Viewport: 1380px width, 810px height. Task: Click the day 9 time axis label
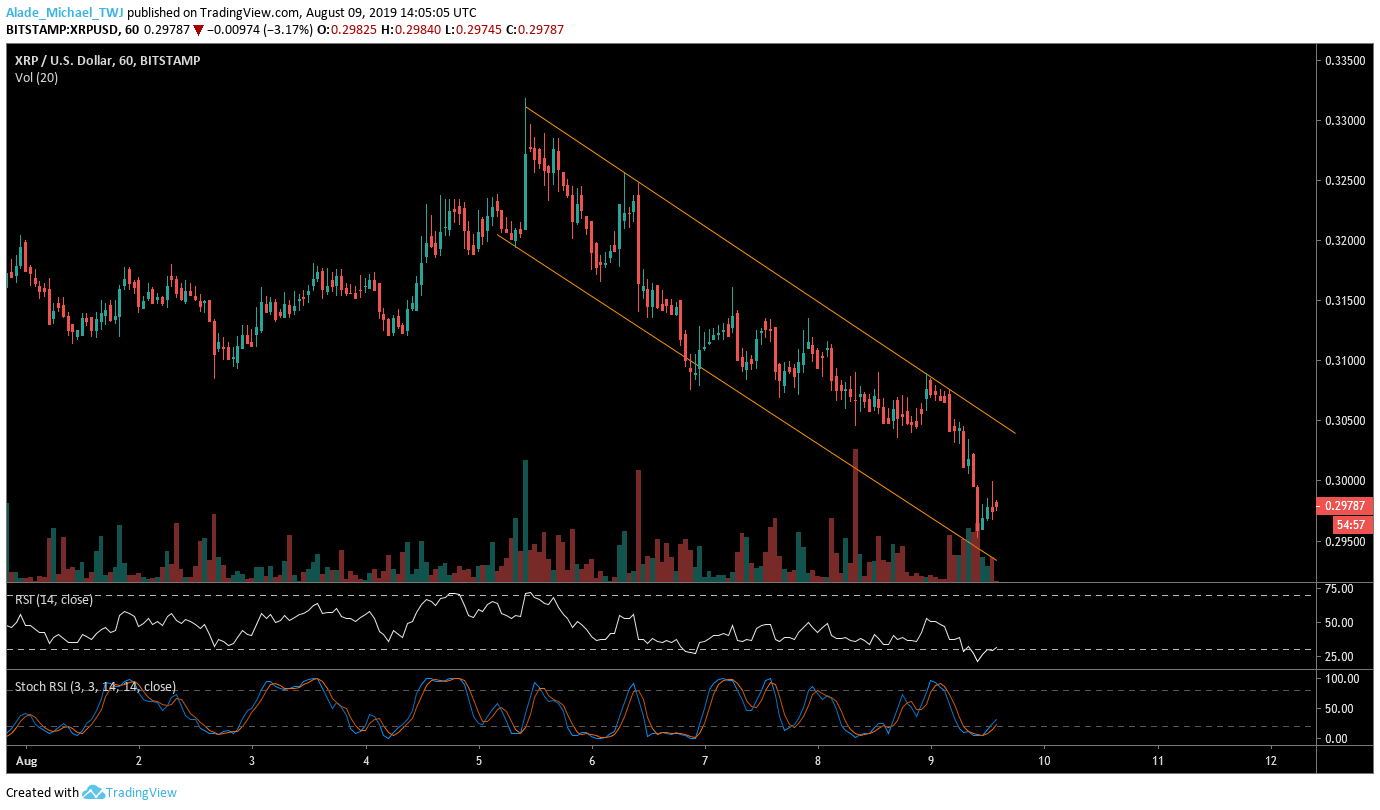931,760
